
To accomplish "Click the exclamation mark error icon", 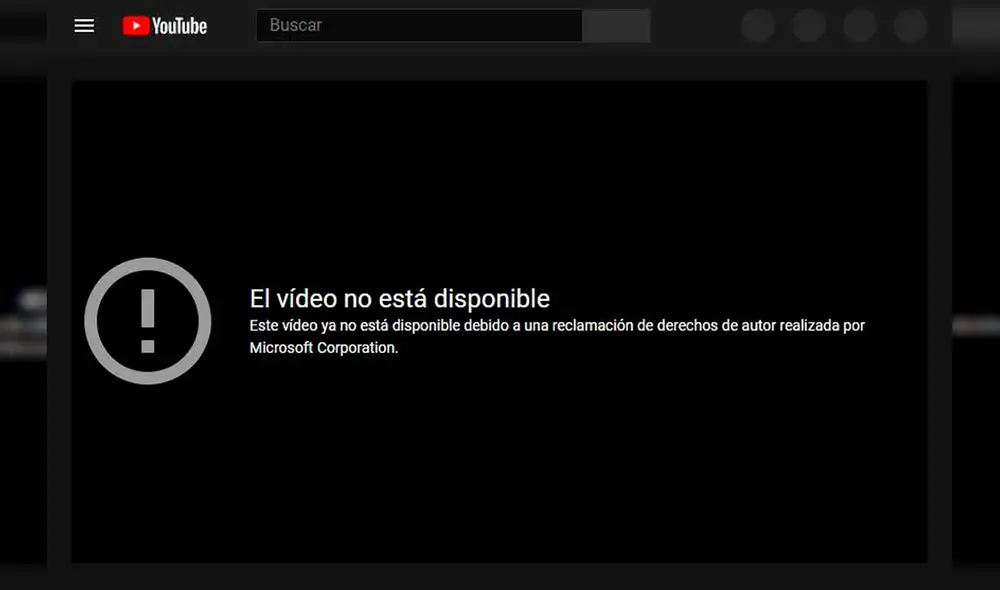I will tap(148, 320).
